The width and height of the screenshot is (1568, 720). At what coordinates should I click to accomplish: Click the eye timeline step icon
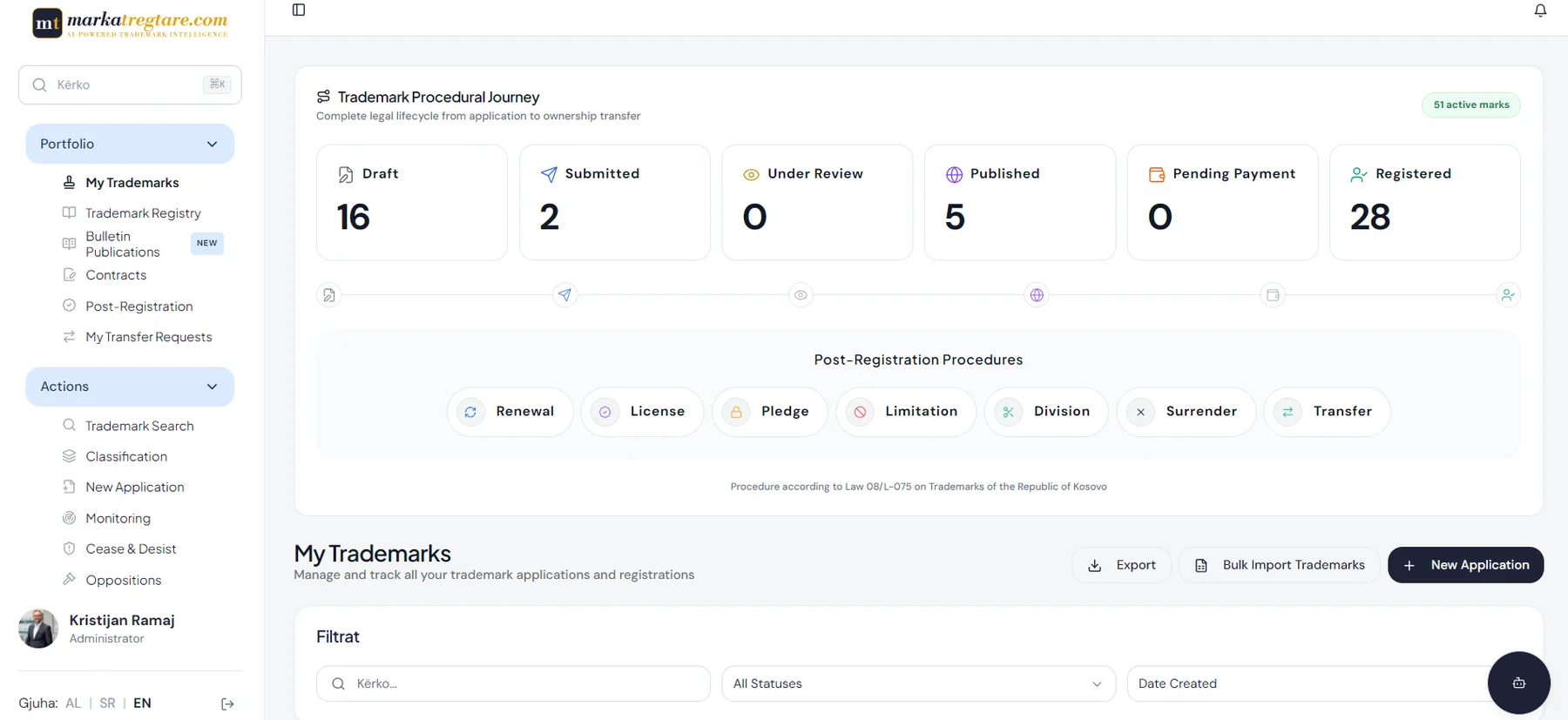tap(801, 295)
